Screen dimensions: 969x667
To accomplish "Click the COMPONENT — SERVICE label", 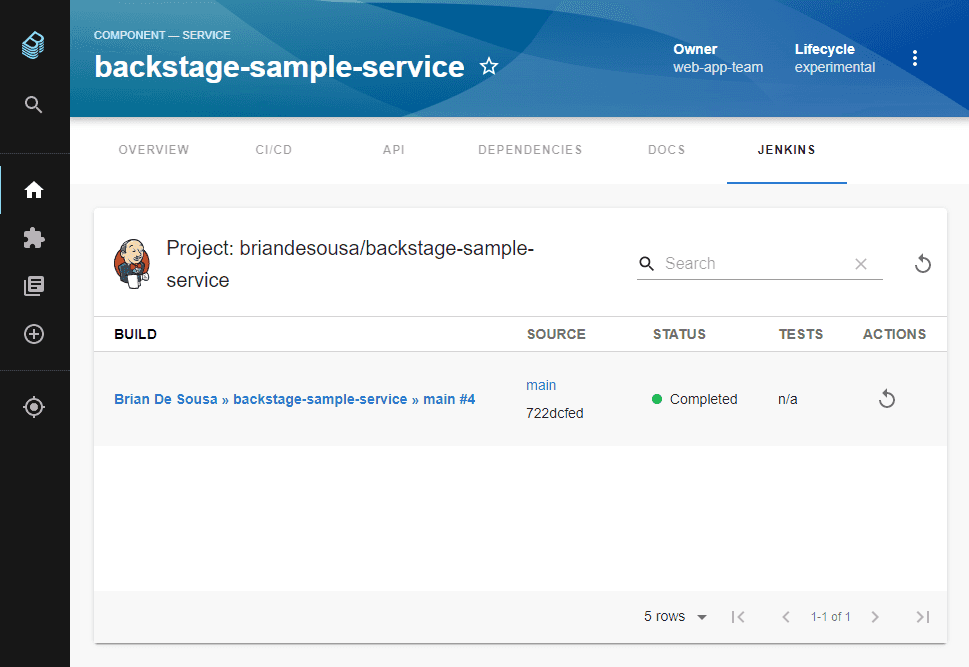I will 162,35.
